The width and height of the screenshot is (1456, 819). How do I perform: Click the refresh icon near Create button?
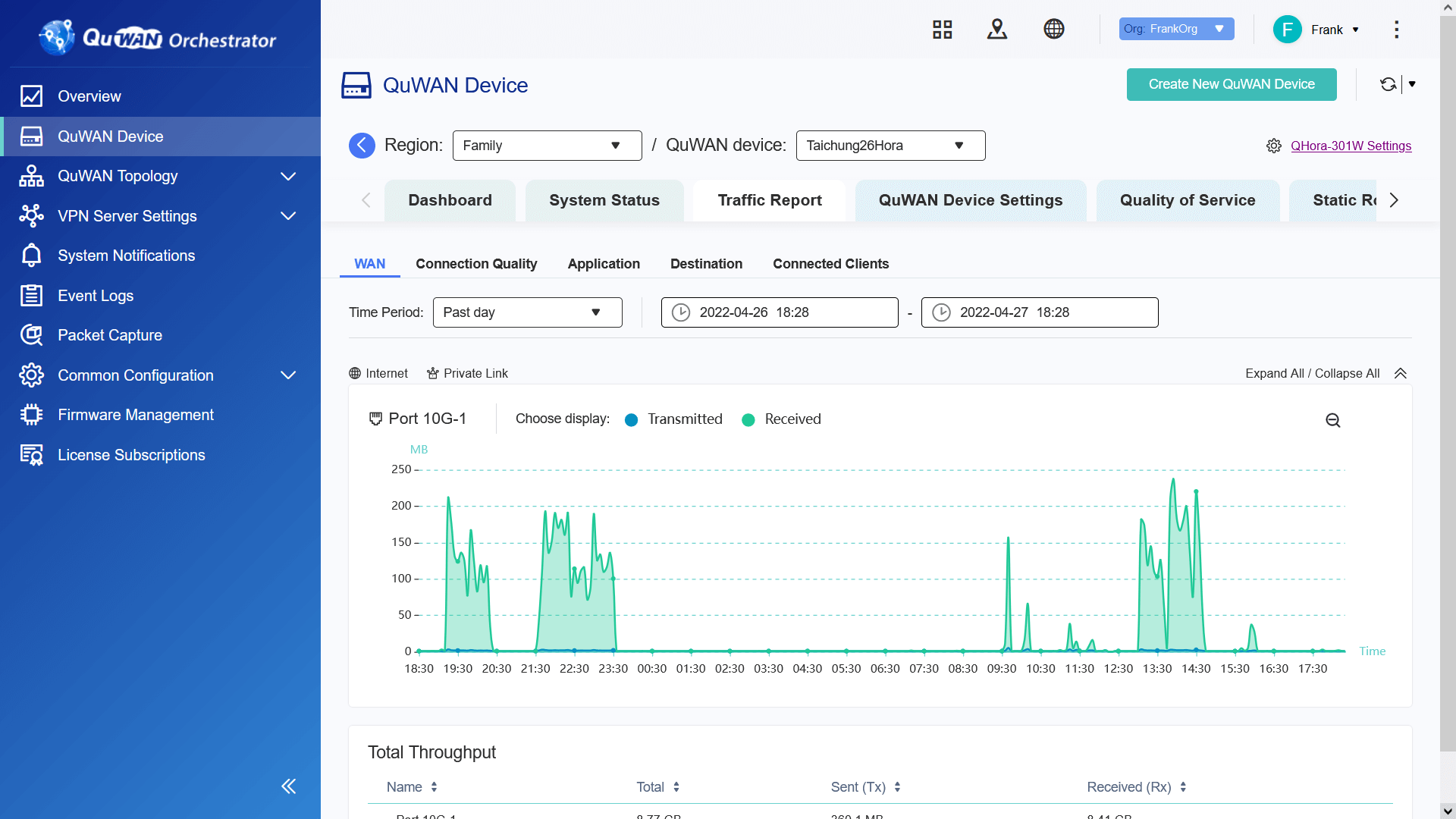pos(1388,84)
